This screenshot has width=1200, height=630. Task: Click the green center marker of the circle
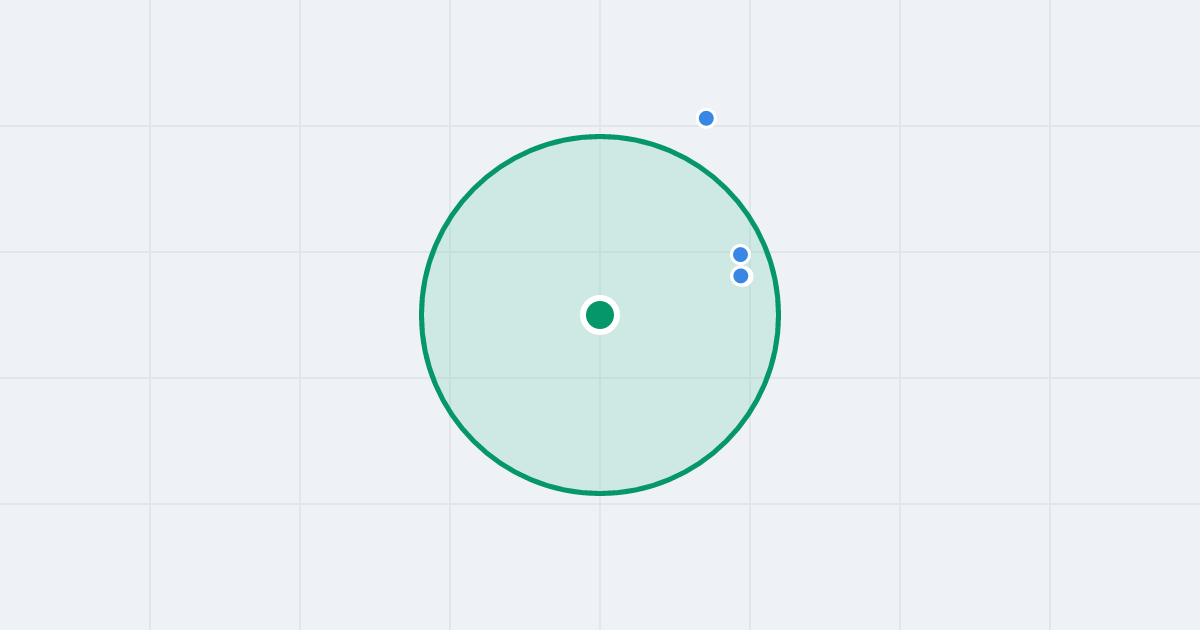coord(600,315)
